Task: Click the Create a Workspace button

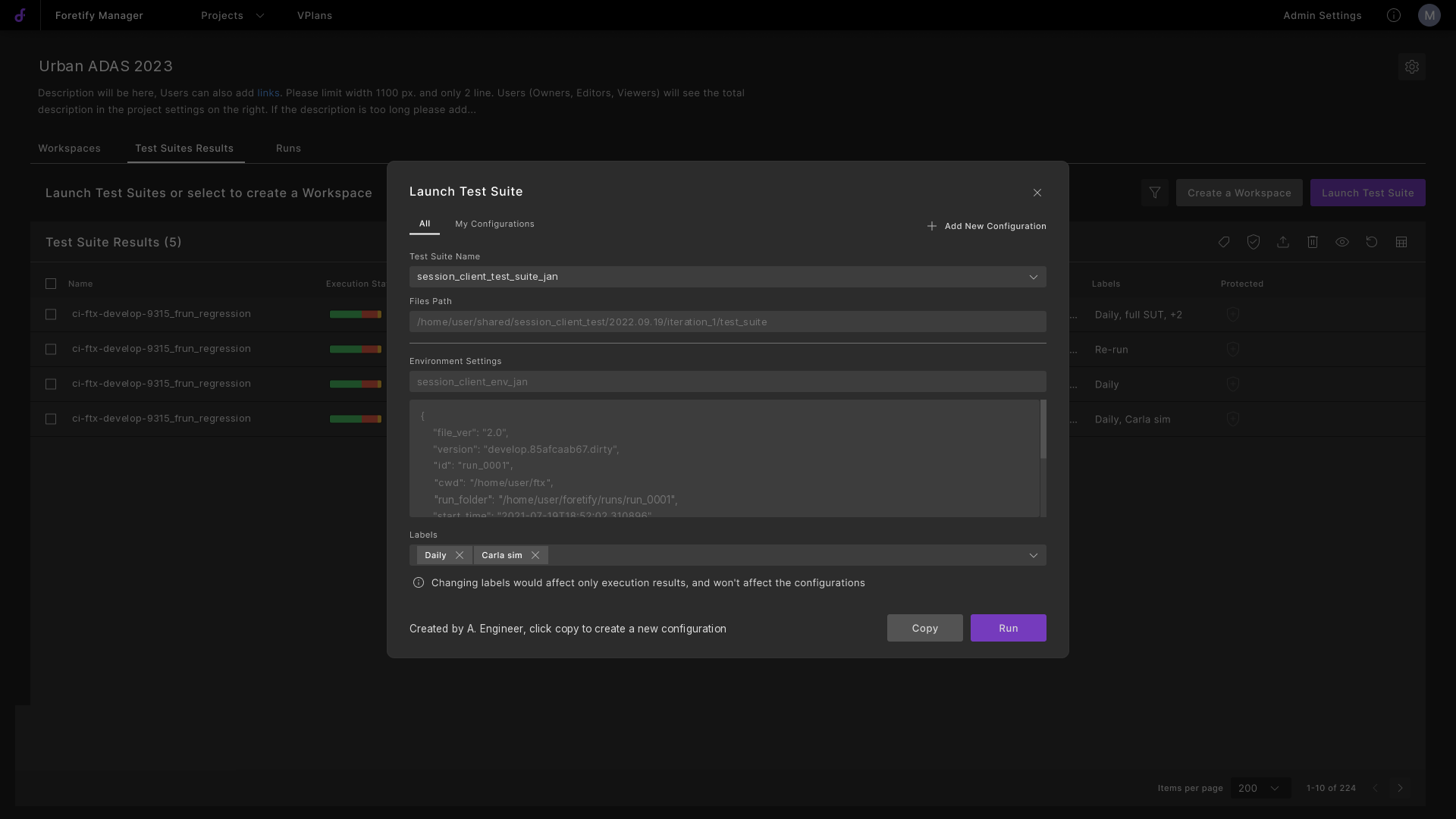Action: (1239, 193)
